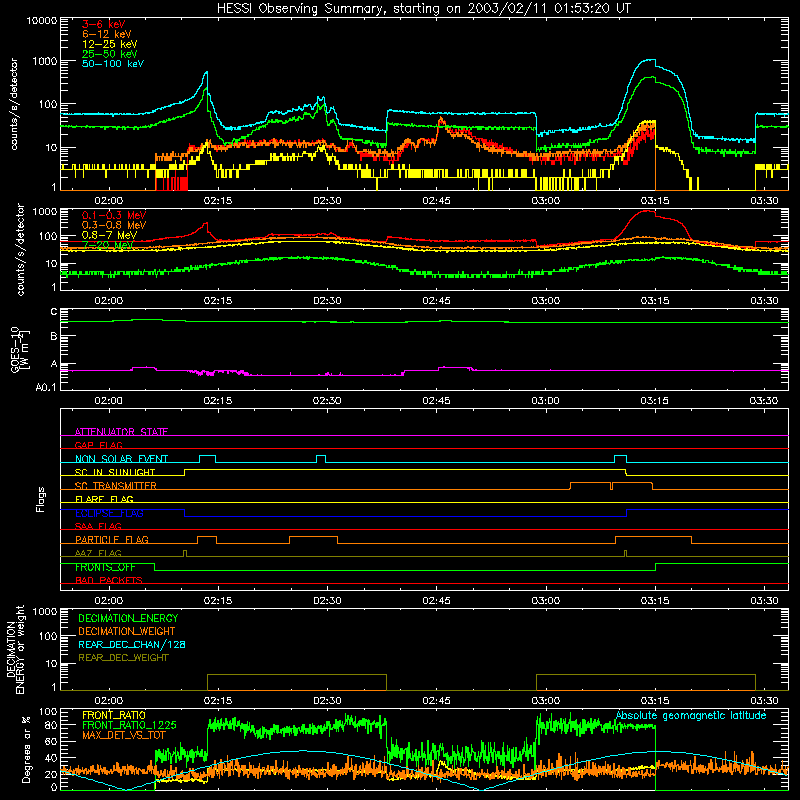Viewport: 800px width, 800px height.
Task: Pick the FLARE_FLAG label
Action: [104, 499]
